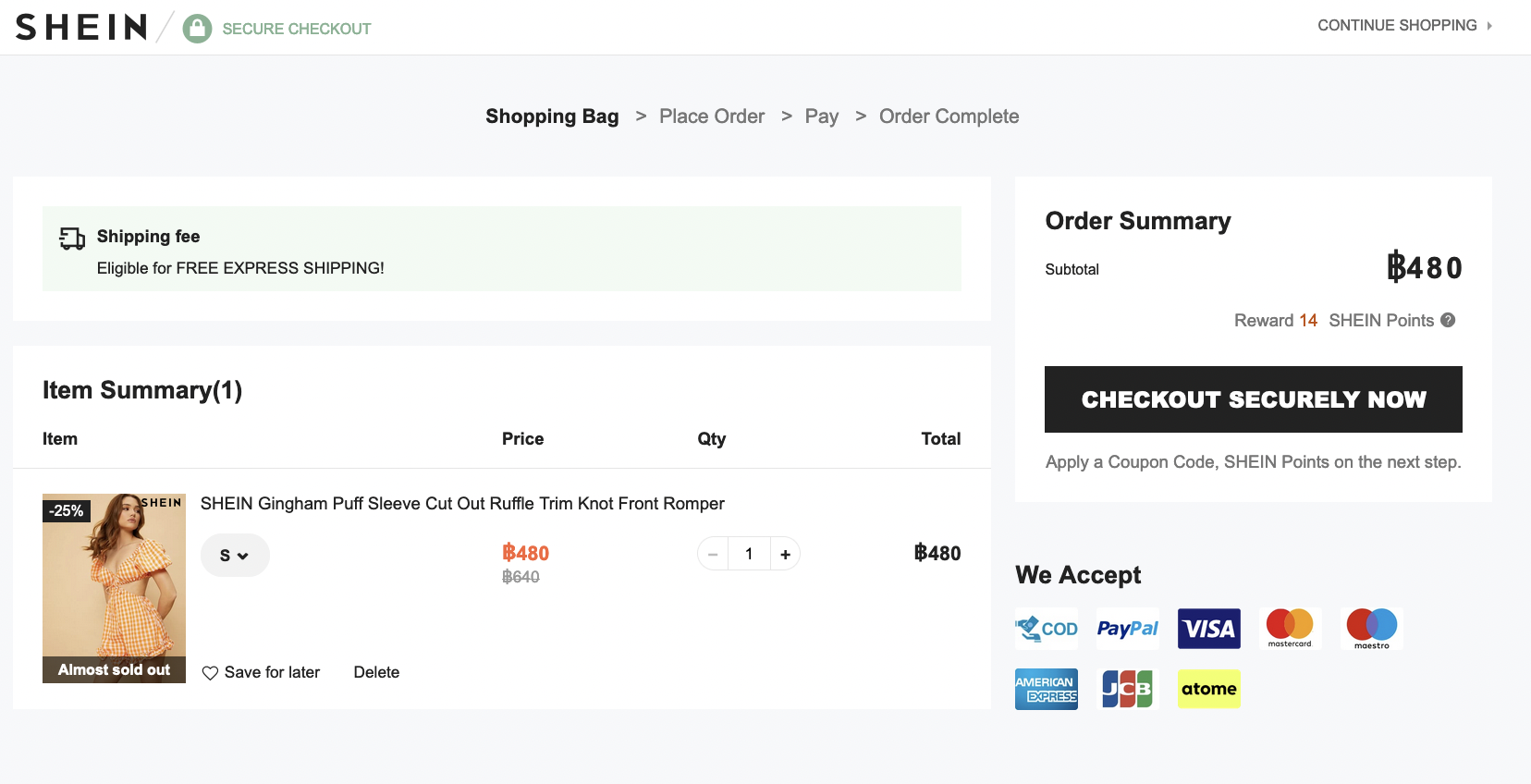
Task: Click the Mastercard payment icon
Action: coord(1290,629)
